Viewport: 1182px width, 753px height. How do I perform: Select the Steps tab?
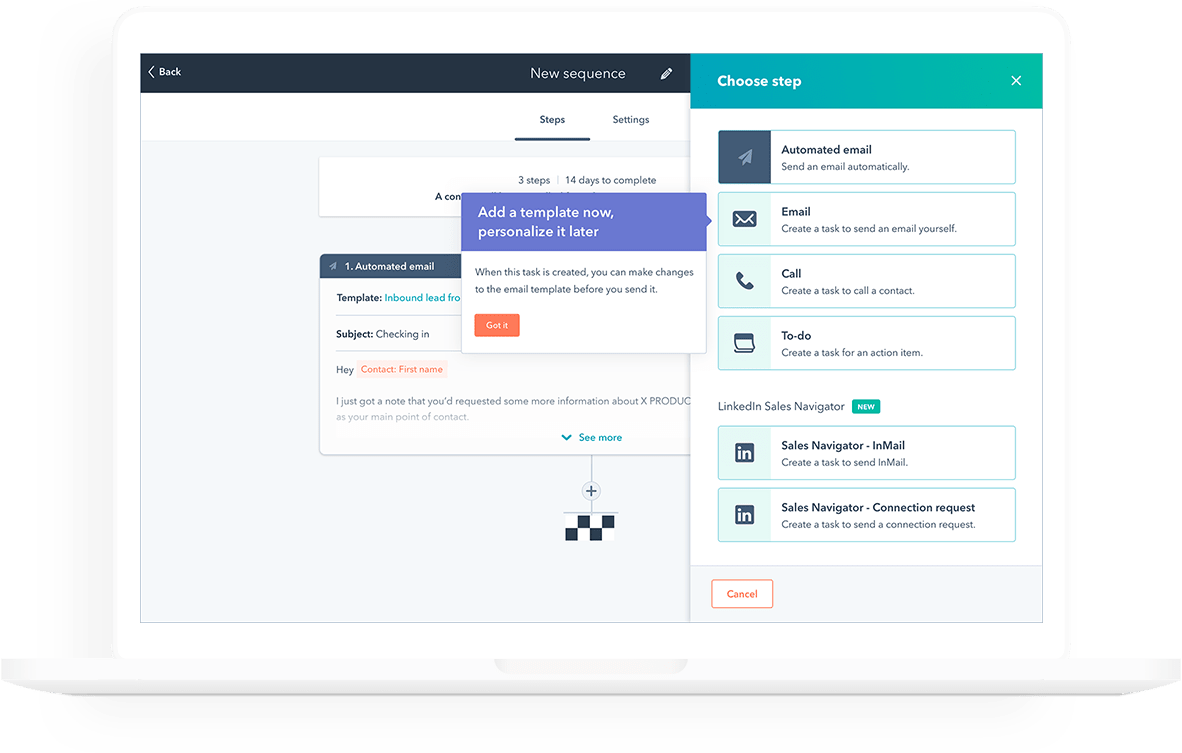pos(552,119)
